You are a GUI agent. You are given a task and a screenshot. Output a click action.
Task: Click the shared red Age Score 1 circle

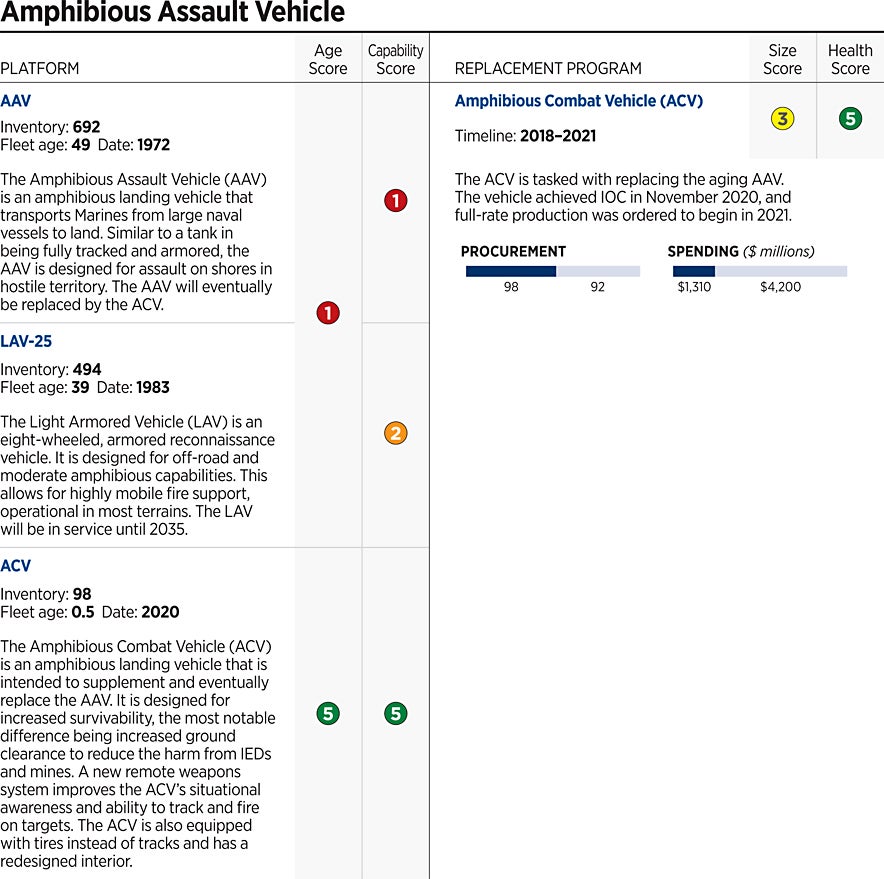(x=327, y=313)
